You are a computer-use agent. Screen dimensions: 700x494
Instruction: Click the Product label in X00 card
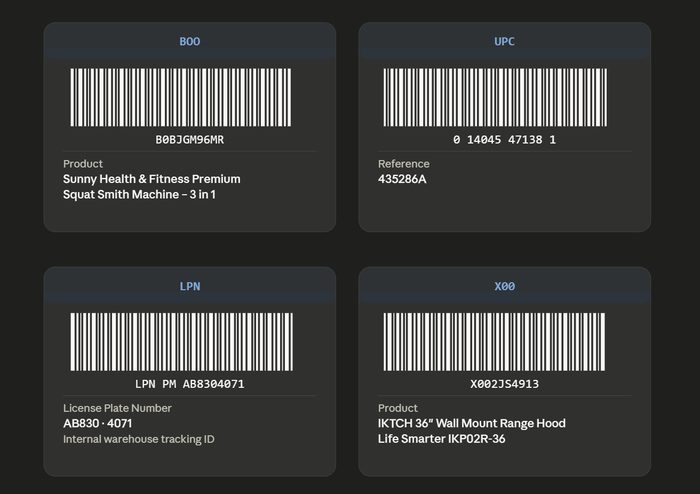(398, 408)
